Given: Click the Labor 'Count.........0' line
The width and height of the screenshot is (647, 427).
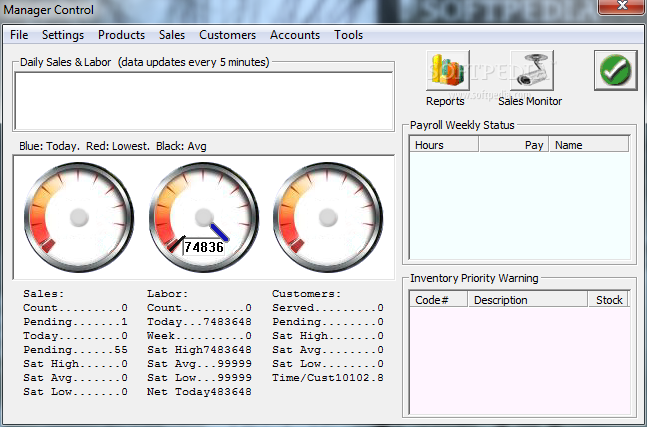Looking at the screenshot, I should pyautogui.click(x=199, y=308).
